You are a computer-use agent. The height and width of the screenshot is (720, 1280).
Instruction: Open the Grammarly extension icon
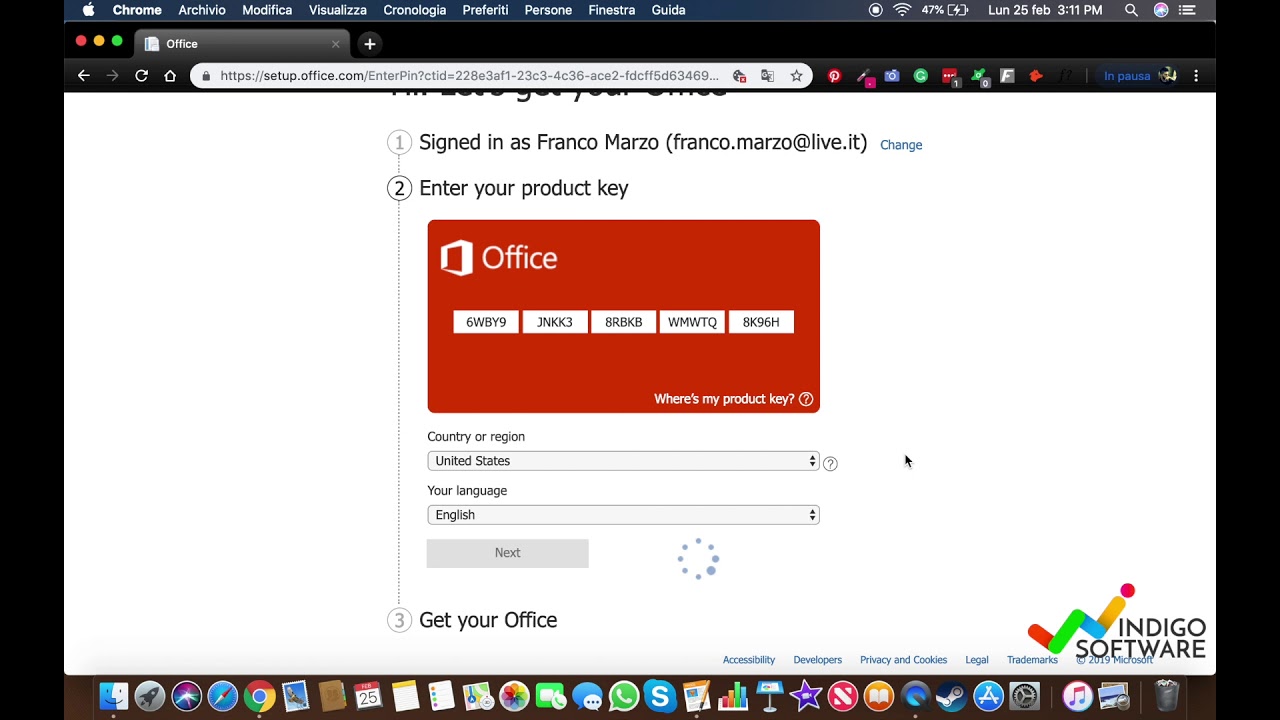[x=921, y=76]
